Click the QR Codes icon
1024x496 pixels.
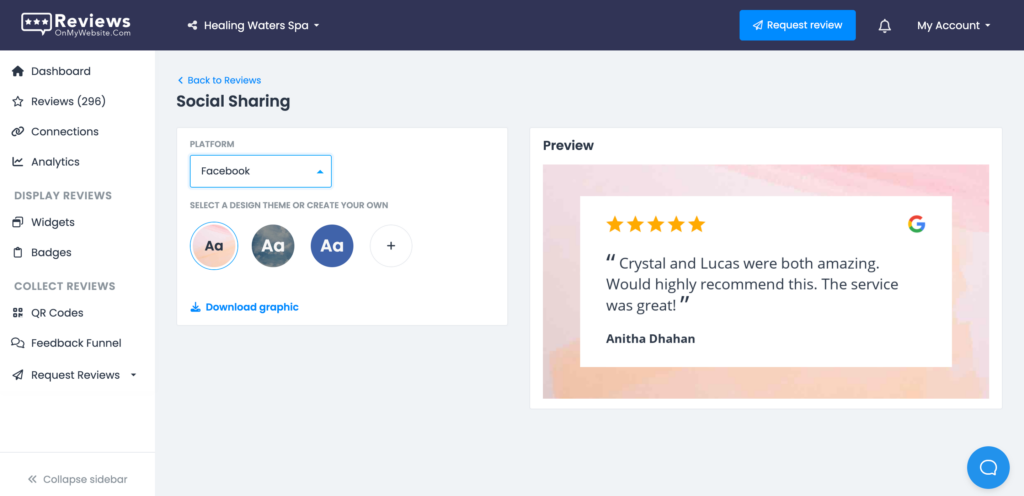point(18,313)
